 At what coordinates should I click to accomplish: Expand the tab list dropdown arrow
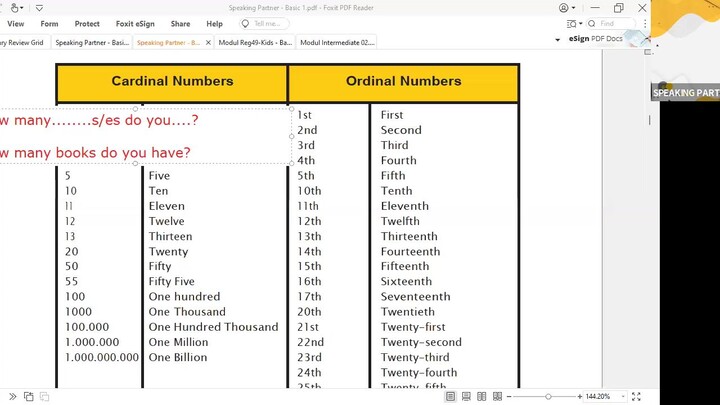click(x=557, y=41)
